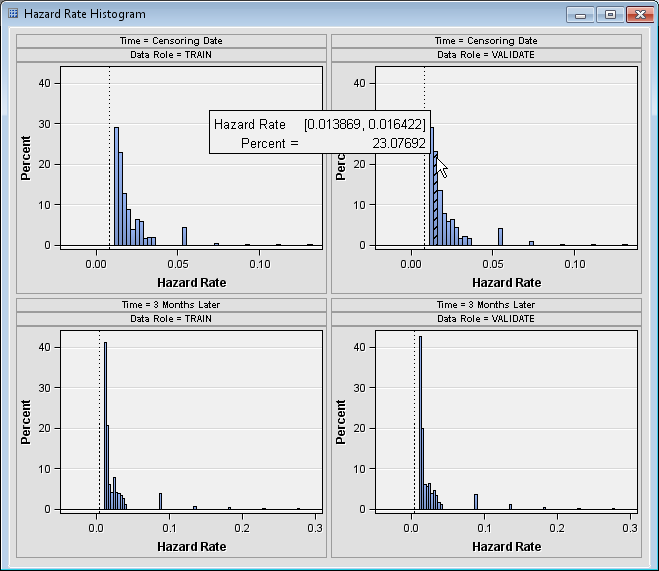Close the Hazard Rate Histogram window
The width and height of the screenshot is (659, 571).
click(637, 14)
